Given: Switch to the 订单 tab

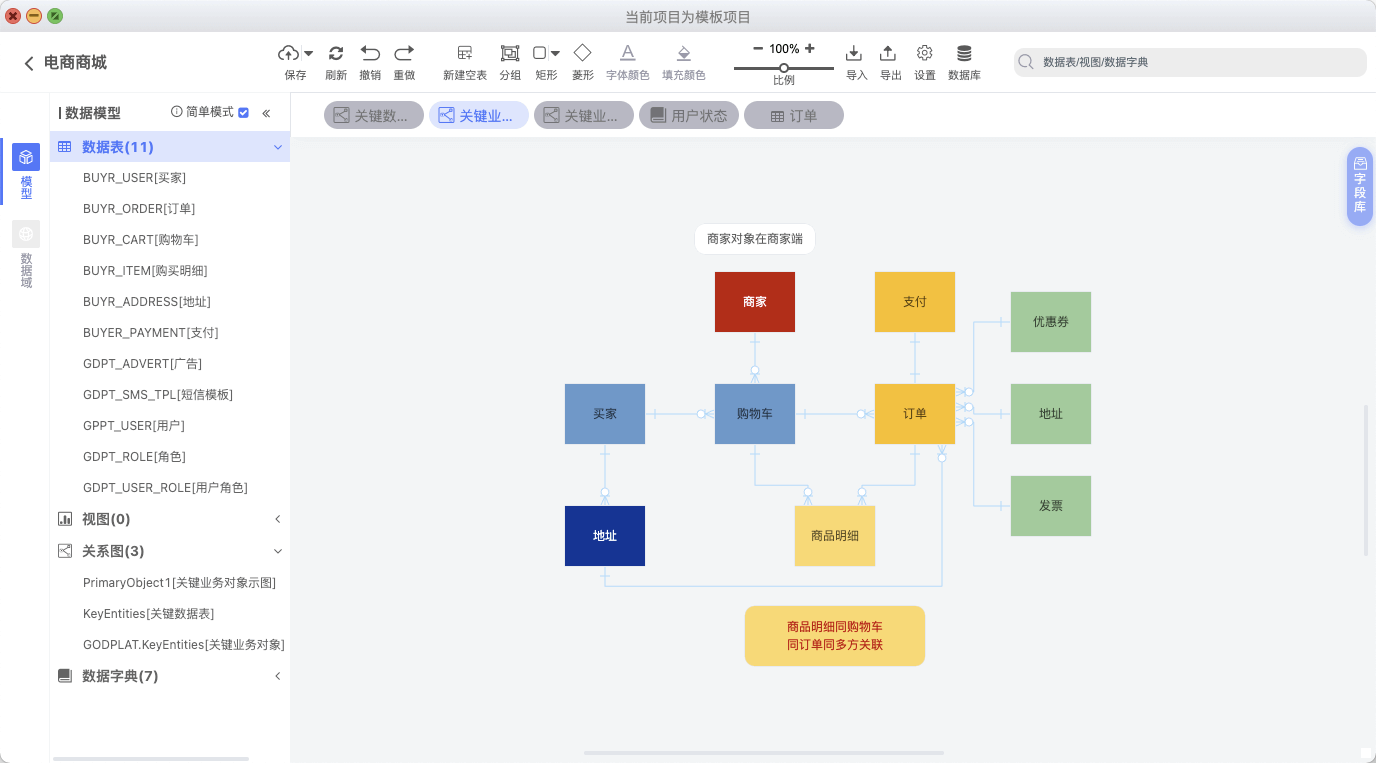Looking at the screenshot, I should point(794,116).
